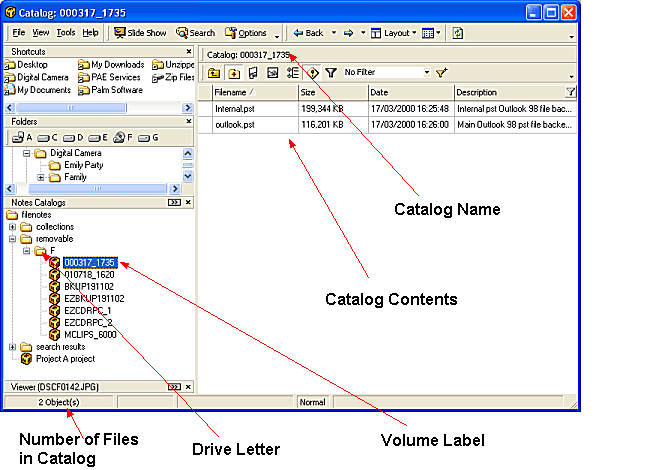Screen dimensions: 650x470
Task: Expand the collections tree node
Action: (13, 227)
